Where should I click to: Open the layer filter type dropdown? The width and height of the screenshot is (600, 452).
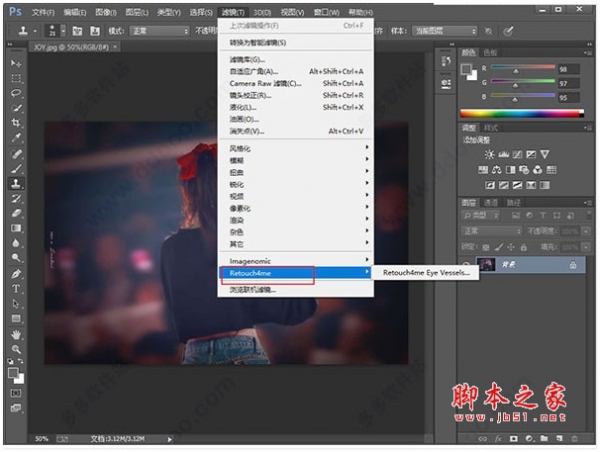coord(481,215)
